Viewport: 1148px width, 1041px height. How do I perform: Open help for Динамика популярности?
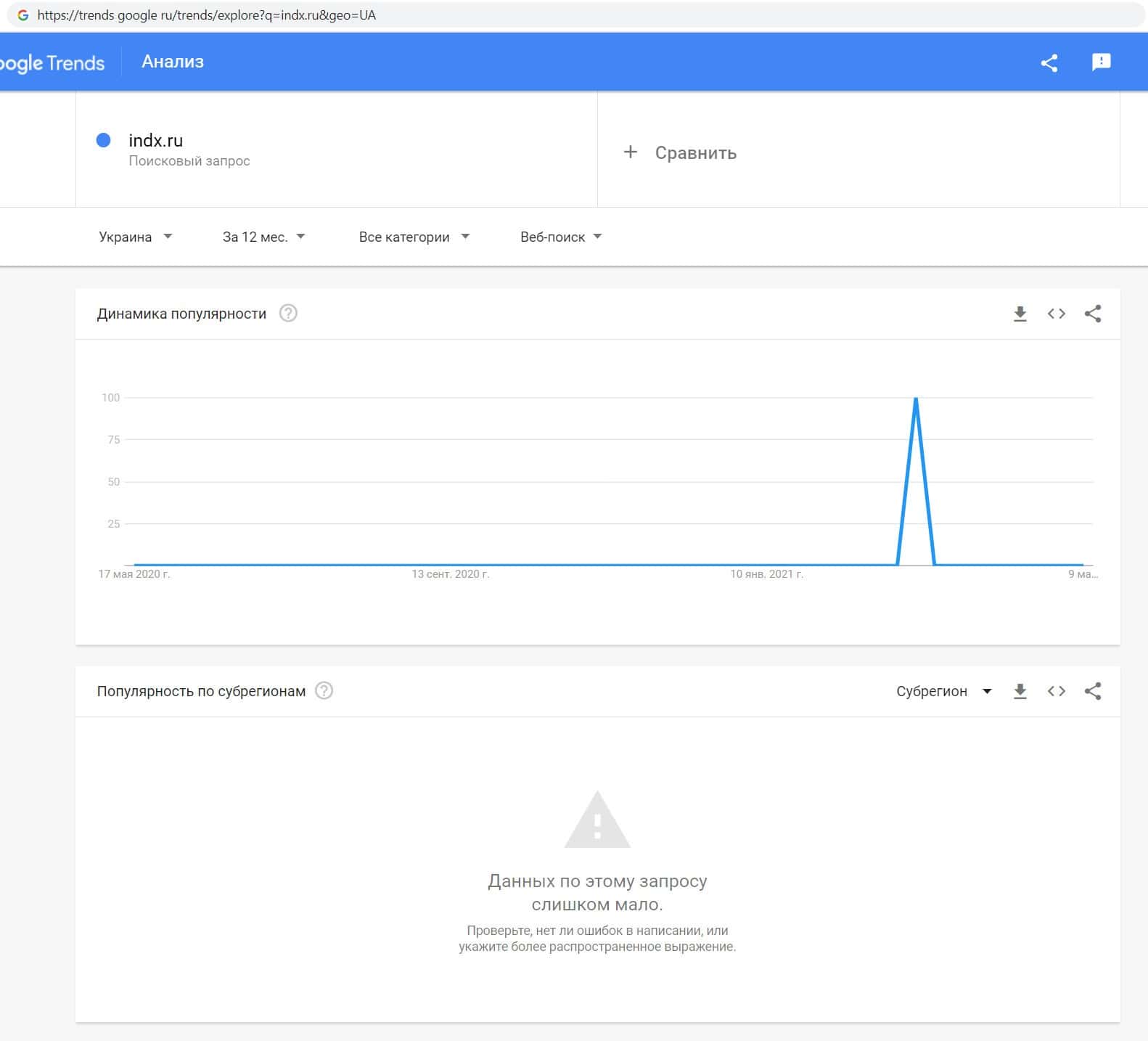288,314
